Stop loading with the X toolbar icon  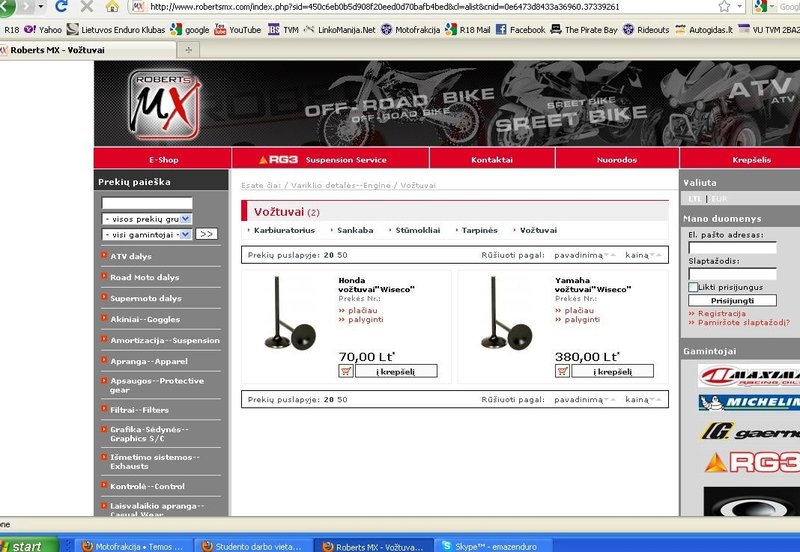87,6
